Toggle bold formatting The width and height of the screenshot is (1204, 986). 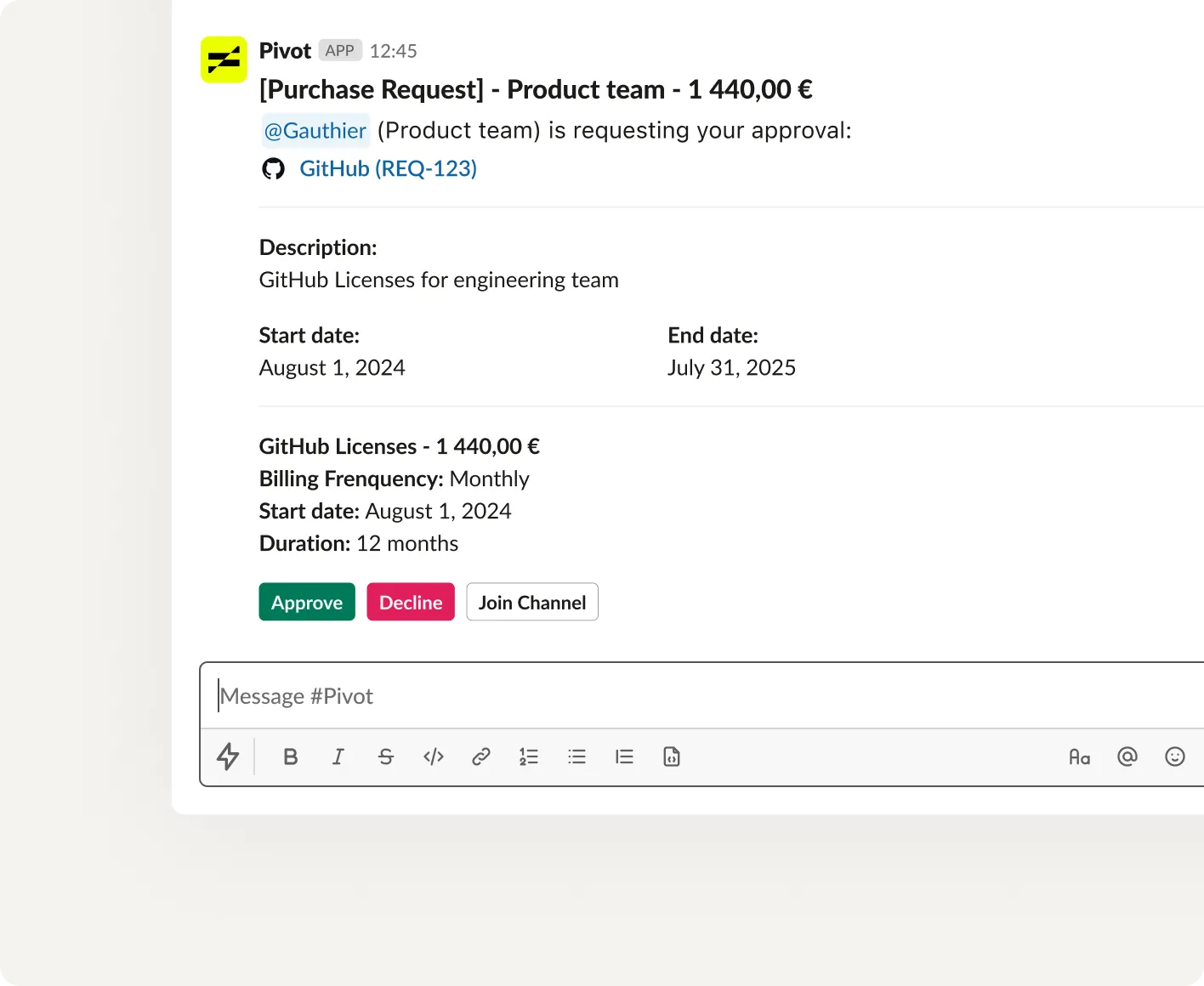click(291, 756)
